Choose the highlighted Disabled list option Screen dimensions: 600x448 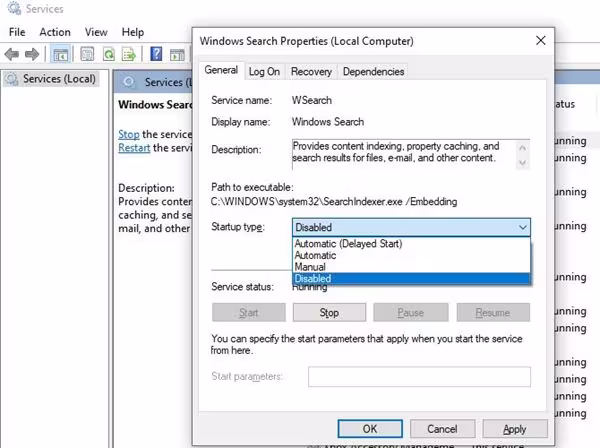pos(411,279)
